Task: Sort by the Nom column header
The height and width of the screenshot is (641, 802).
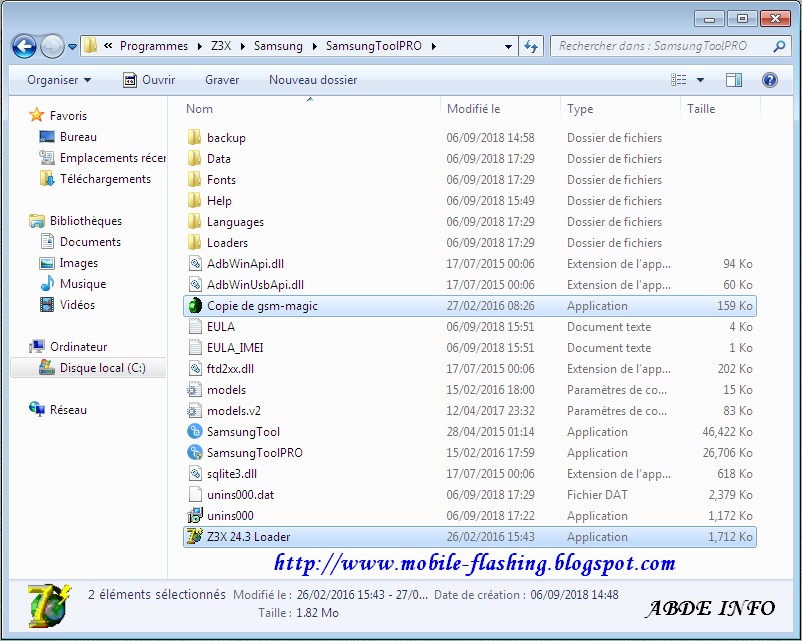Action: click(x=199, y=108)
